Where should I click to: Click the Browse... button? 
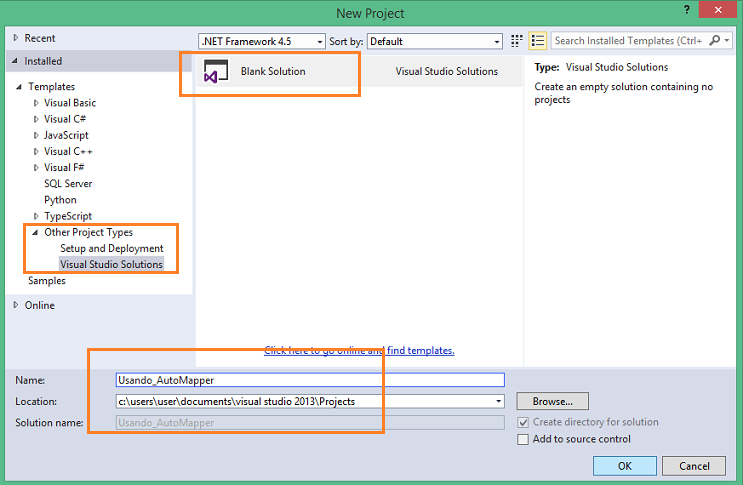(x=553, y=401)
